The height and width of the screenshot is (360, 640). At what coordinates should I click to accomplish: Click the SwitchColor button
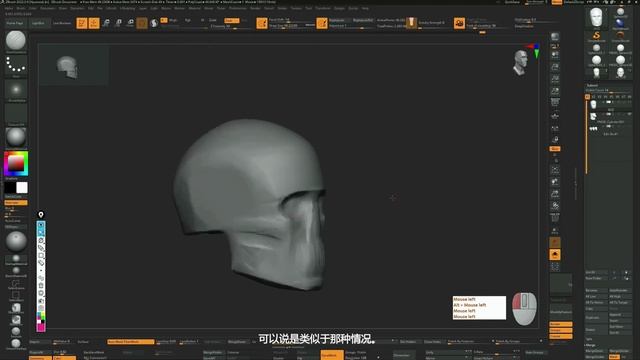point(16,197)
